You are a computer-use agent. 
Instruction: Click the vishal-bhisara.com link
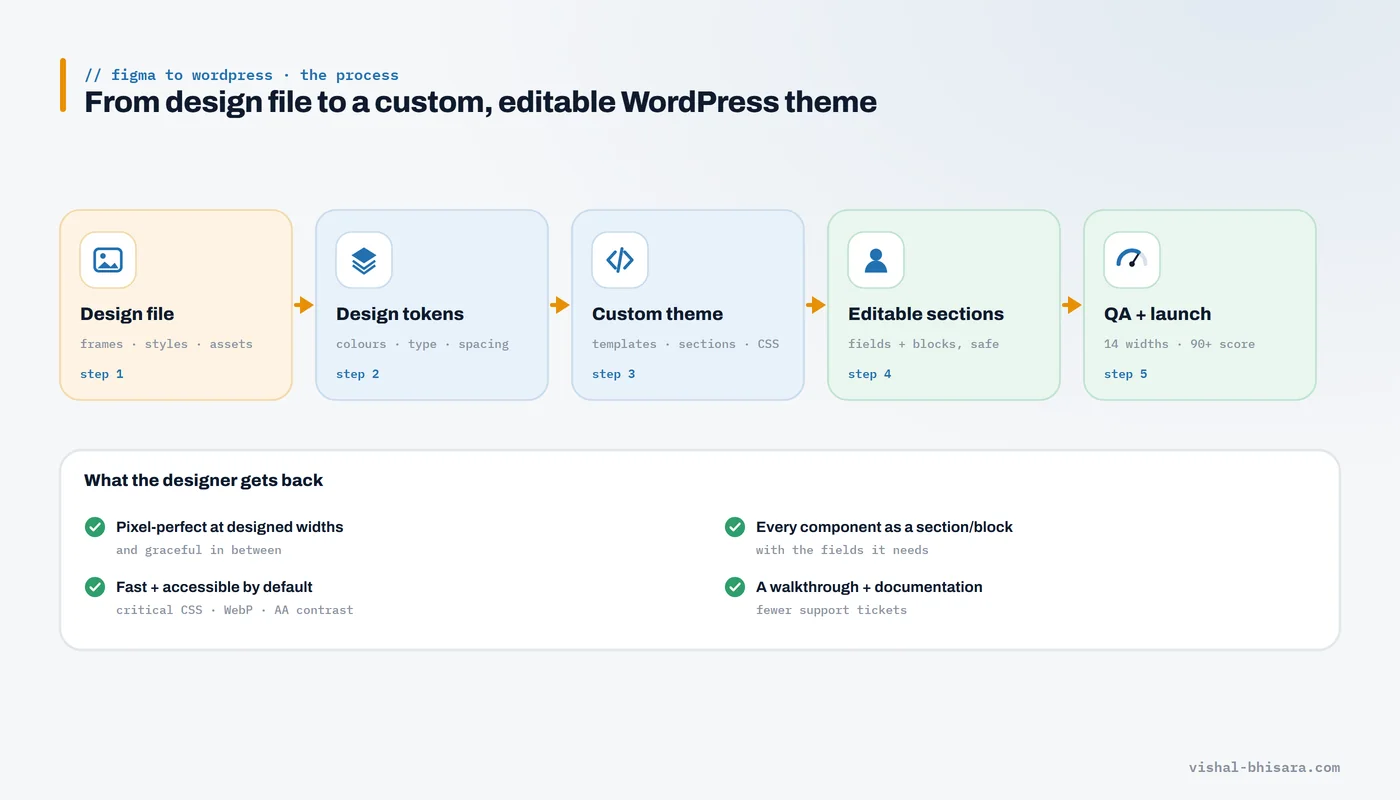click(x=1264, y=768)
